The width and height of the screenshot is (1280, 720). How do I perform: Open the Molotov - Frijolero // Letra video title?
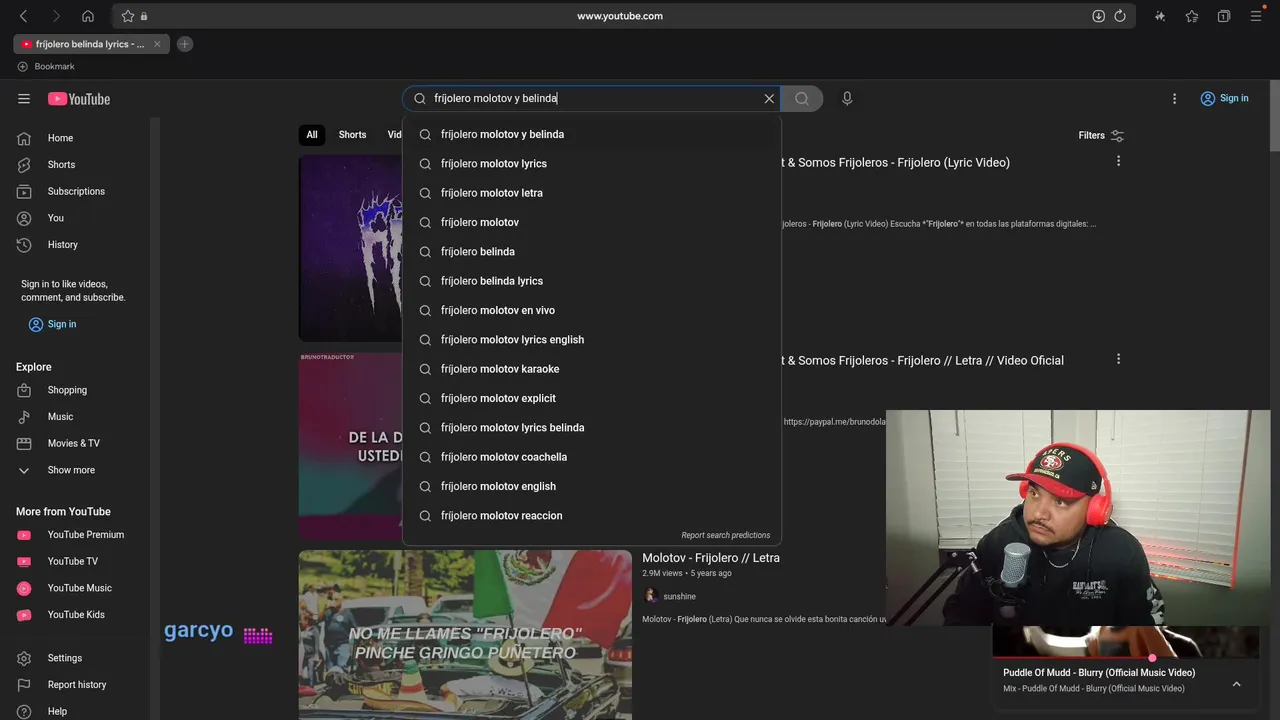[711, 558]
